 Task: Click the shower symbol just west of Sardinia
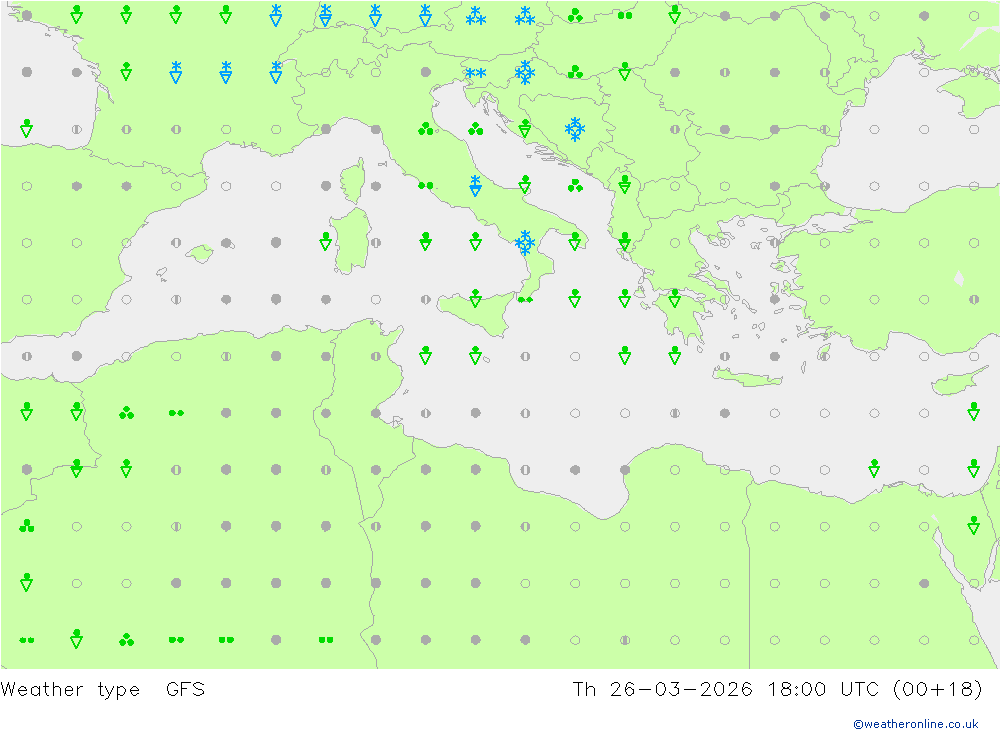(x=325, y=241)
